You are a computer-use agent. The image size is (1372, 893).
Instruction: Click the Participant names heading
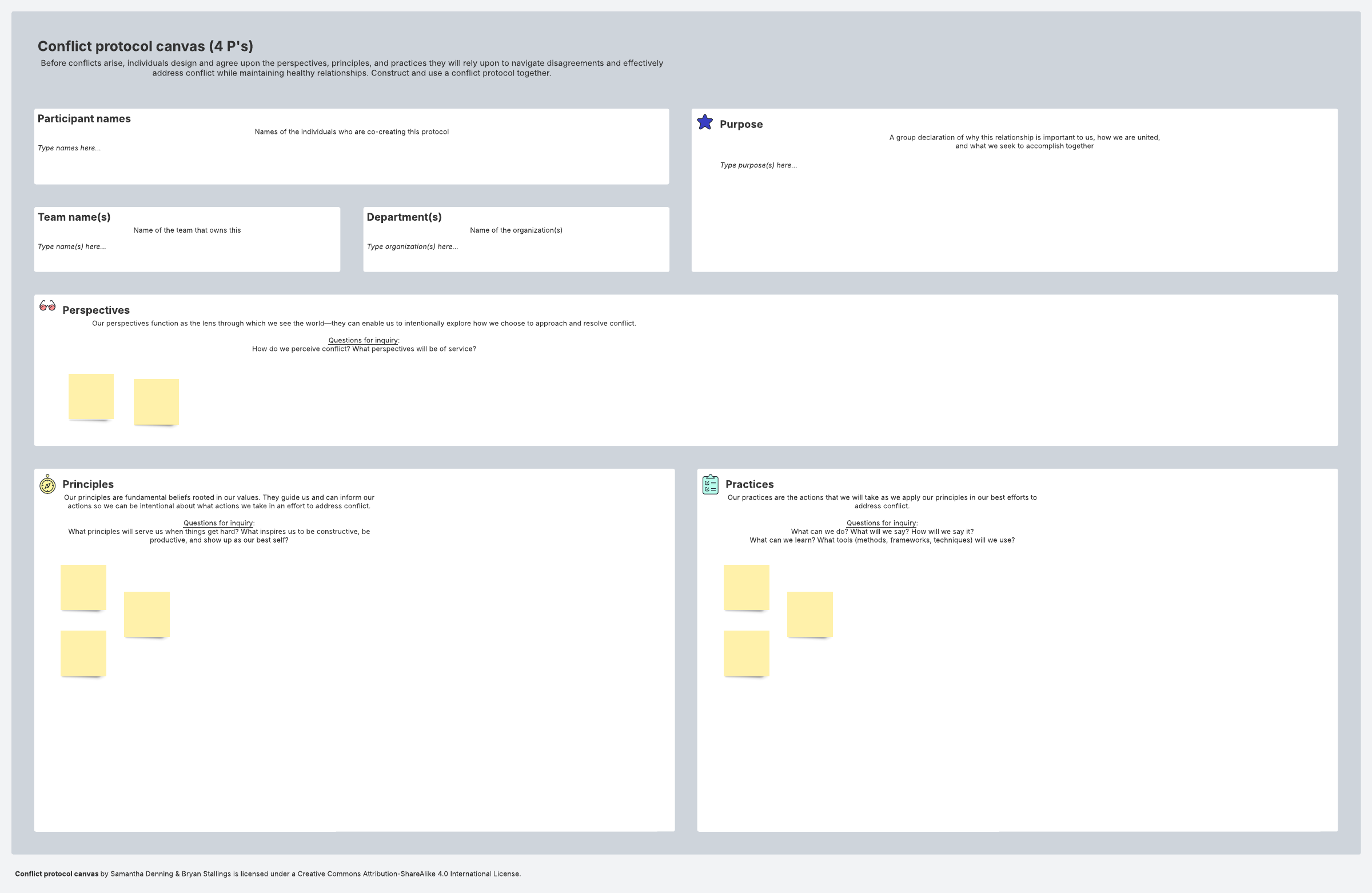(84, 119)
